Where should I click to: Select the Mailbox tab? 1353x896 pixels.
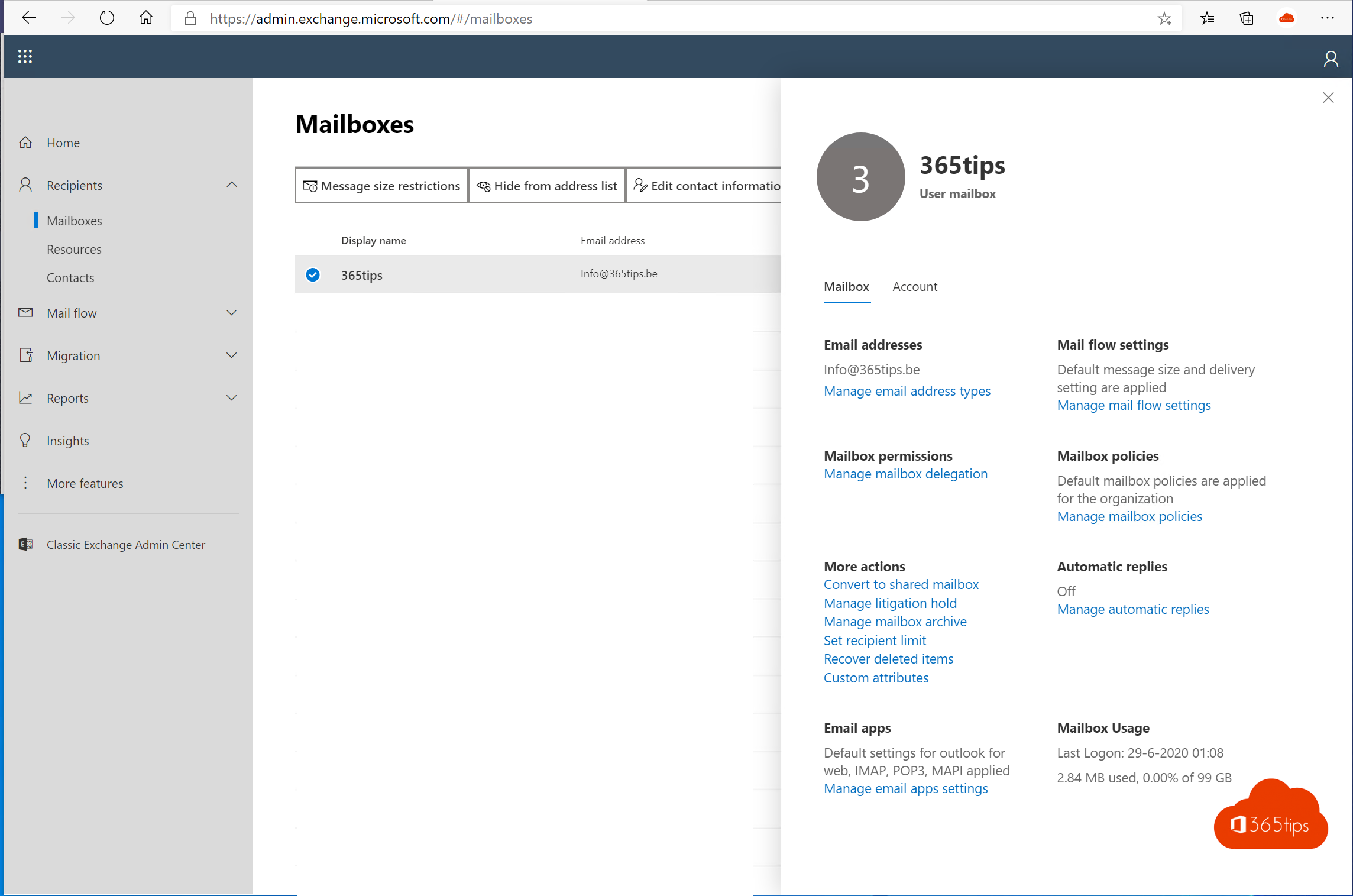pos(846,287)
